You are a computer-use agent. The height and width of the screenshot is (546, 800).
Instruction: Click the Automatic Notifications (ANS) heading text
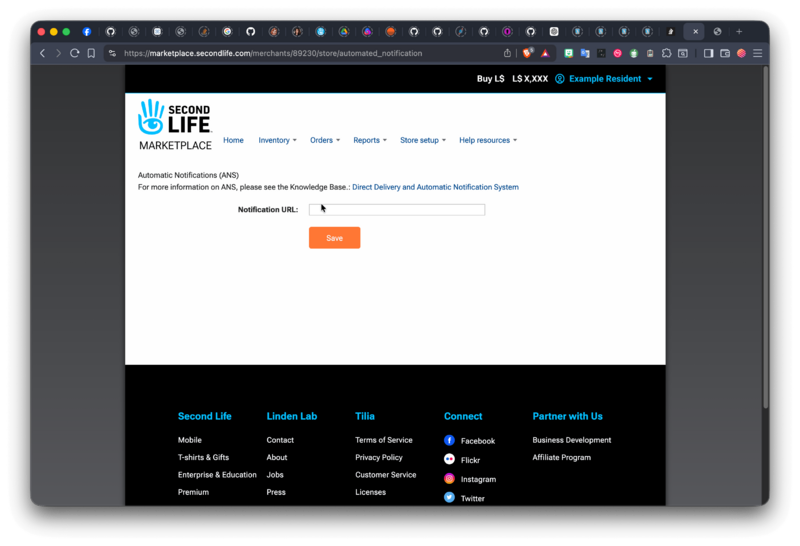[x=188, y=175]
